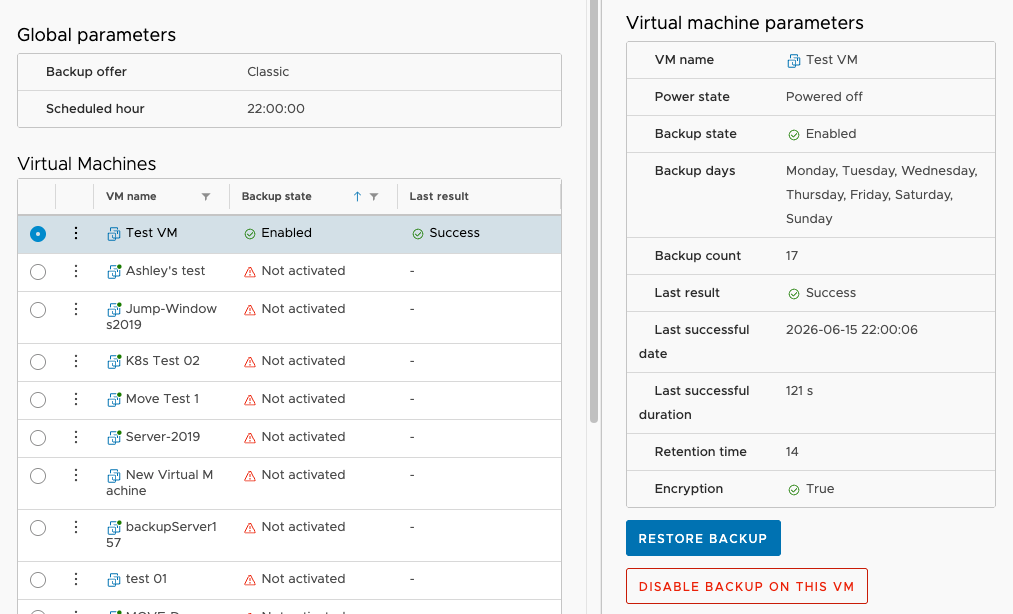Click Not activated in the Server-2019 row
The image size is (1013, 614).
(x=303, y=437)
